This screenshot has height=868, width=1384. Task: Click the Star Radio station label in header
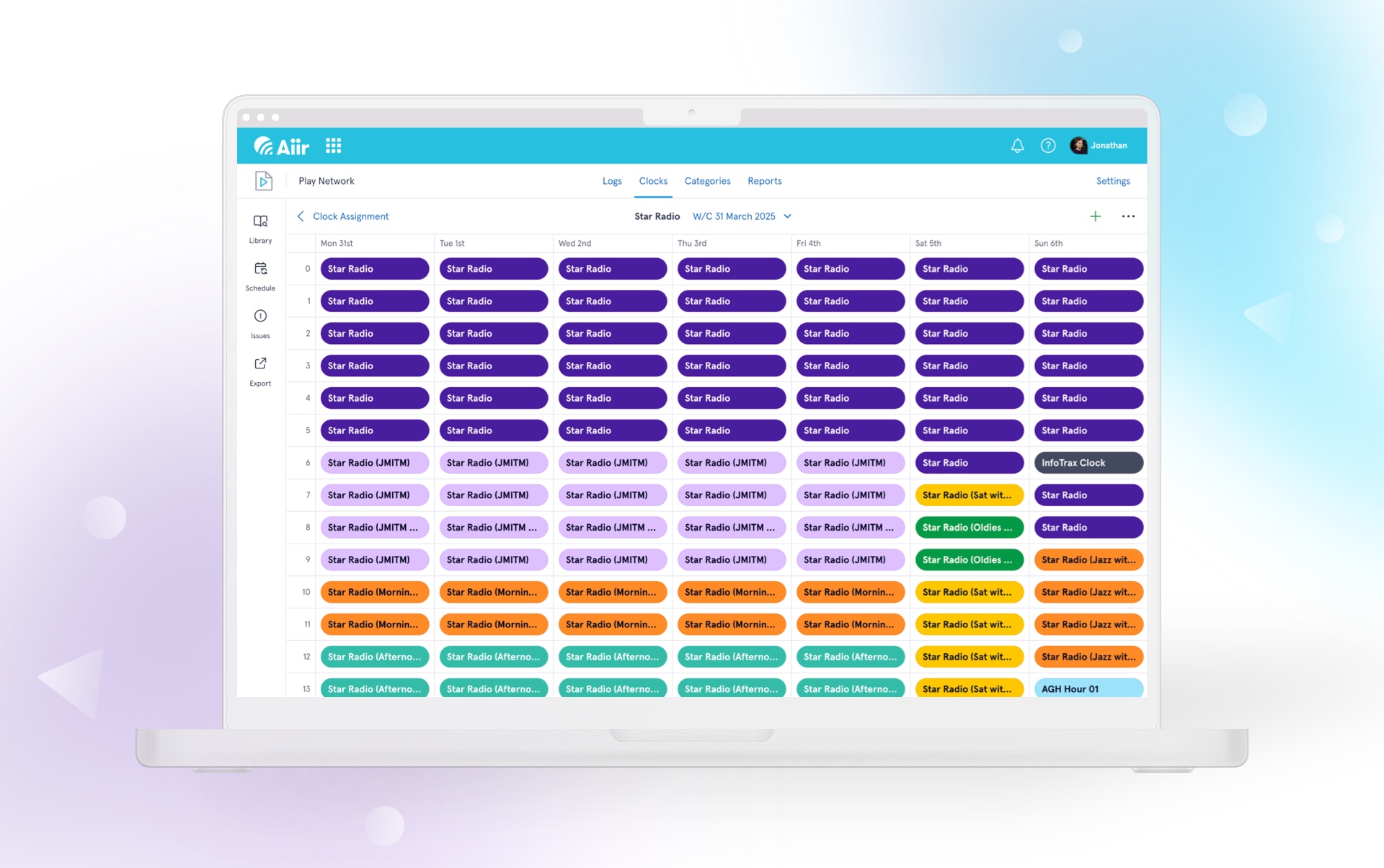click(x=657, y=216)
